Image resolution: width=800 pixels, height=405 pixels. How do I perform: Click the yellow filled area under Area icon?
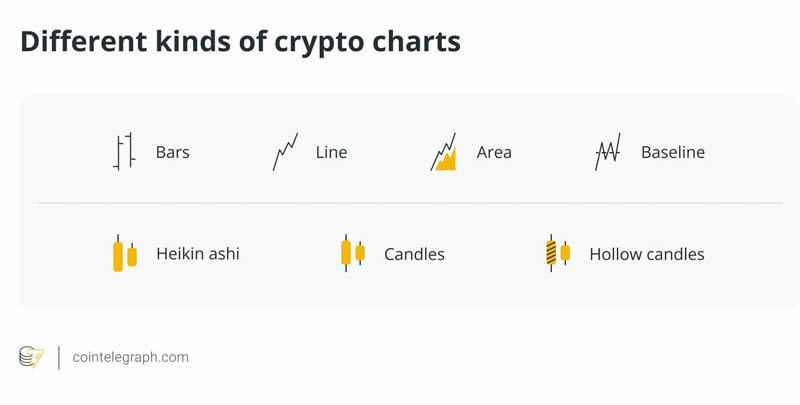[x=448, y=162]
